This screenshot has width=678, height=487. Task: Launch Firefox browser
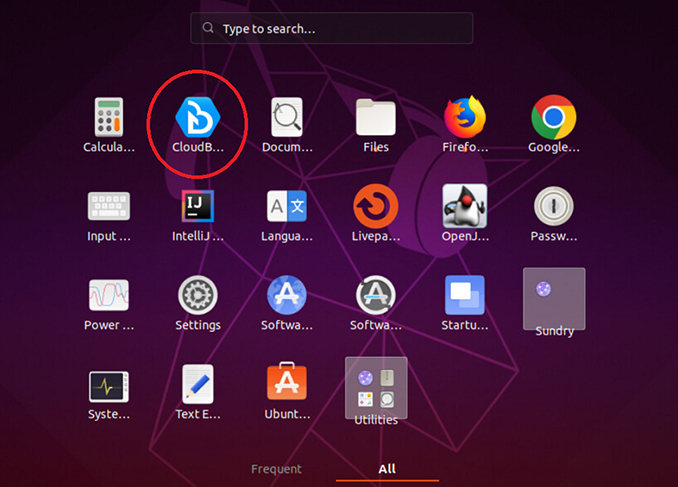(465, 117)
